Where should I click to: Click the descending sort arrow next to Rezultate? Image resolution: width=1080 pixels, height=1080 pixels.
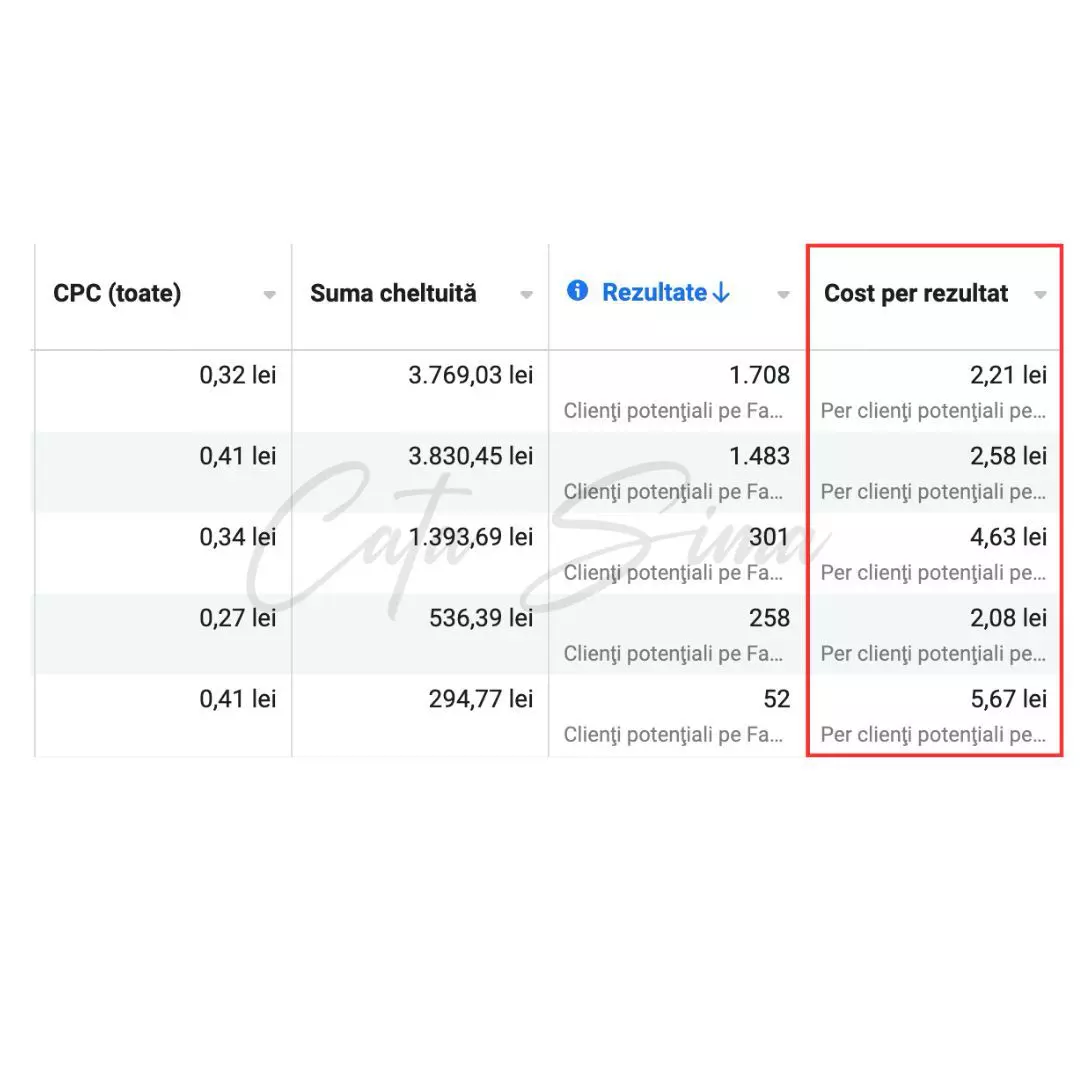(x=722, y=293)
